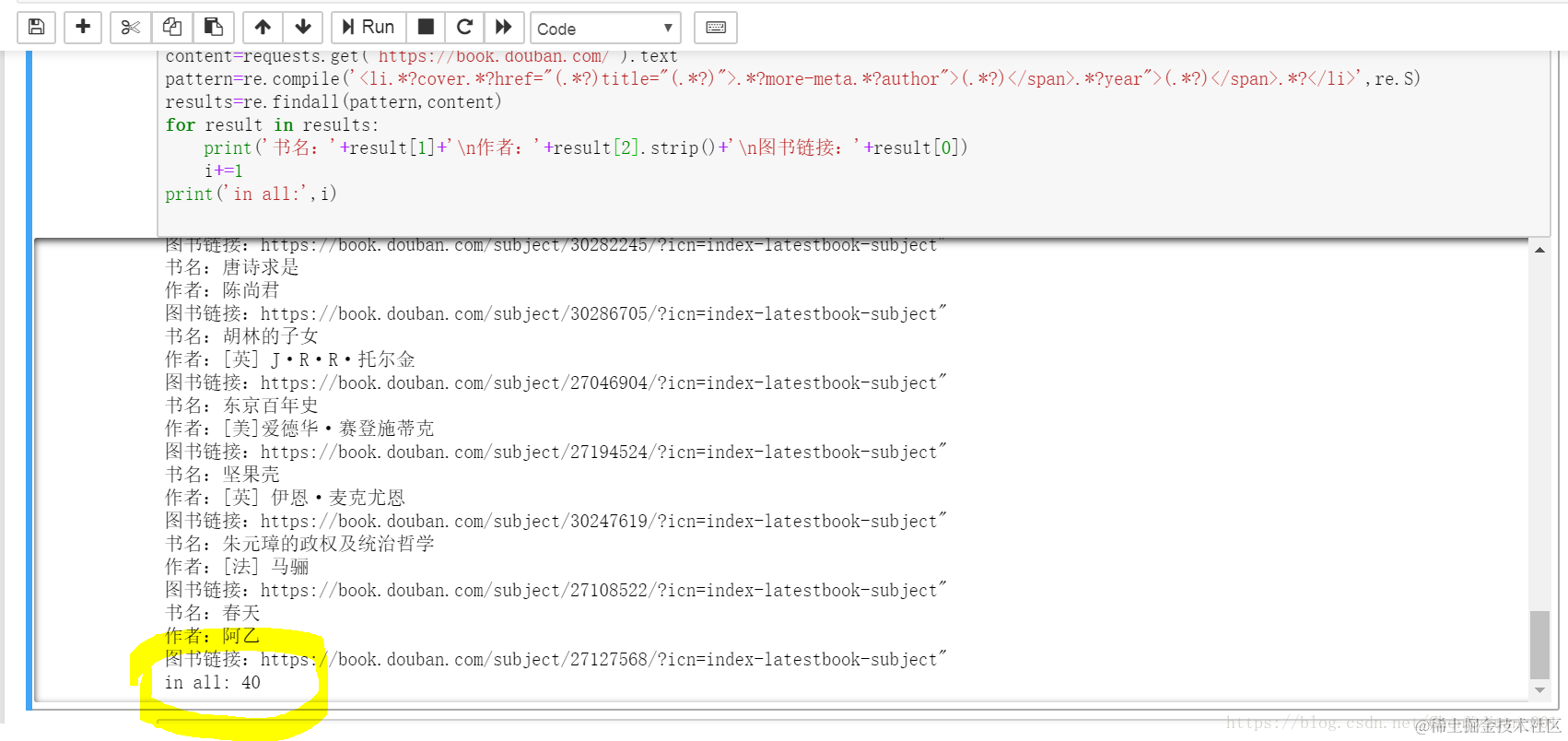Click output text '书名：唐诗求是'
1568x741 pixels.
(x=232, y=267)
